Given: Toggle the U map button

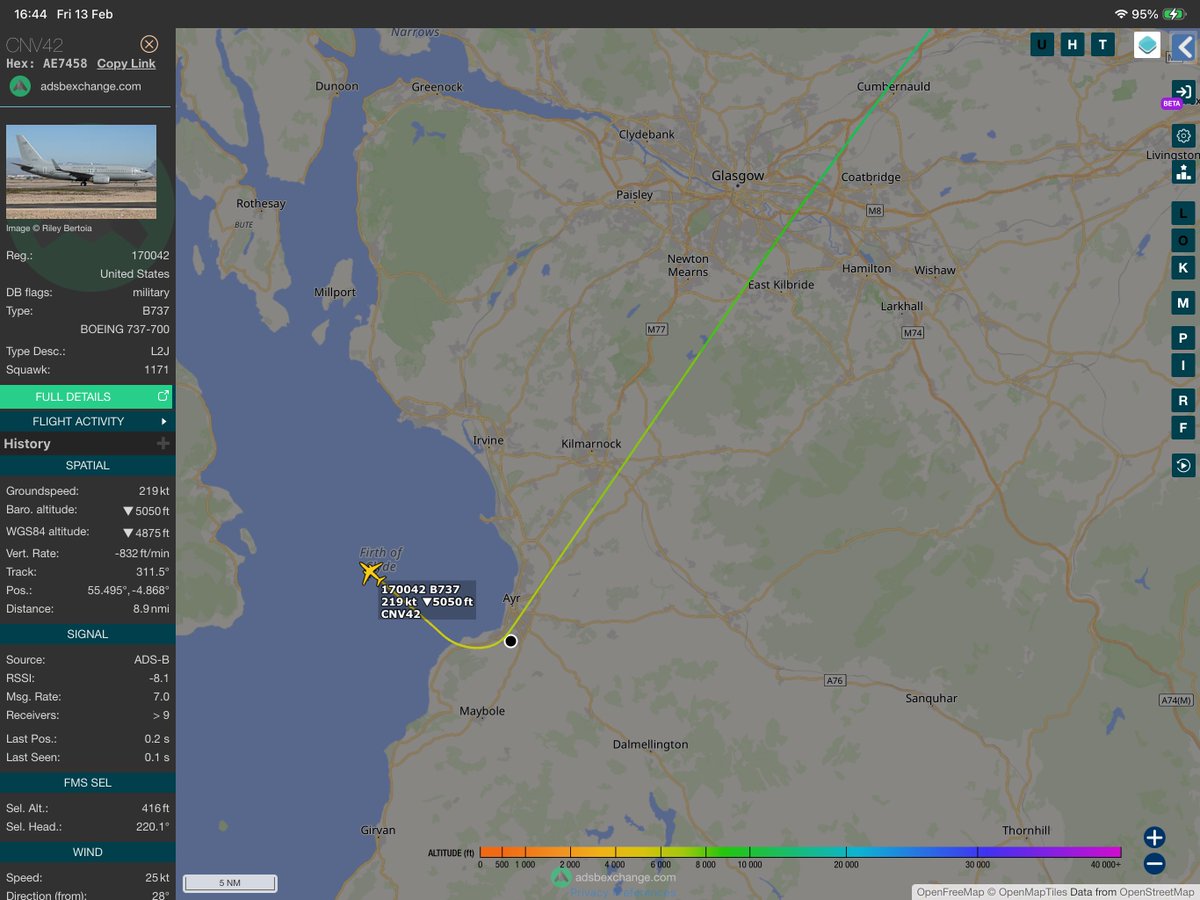Looking at the screenshot, I should (1043, 44).
